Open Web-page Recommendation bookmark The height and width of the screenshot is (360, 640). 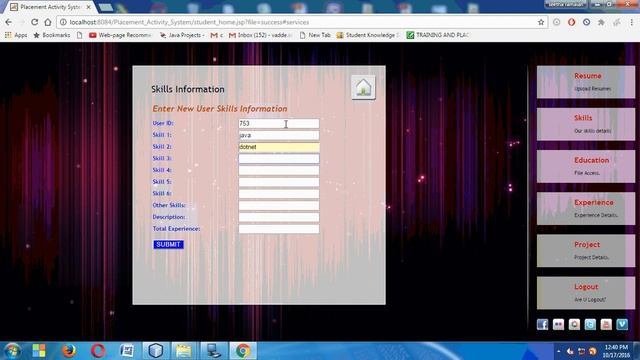120,35
